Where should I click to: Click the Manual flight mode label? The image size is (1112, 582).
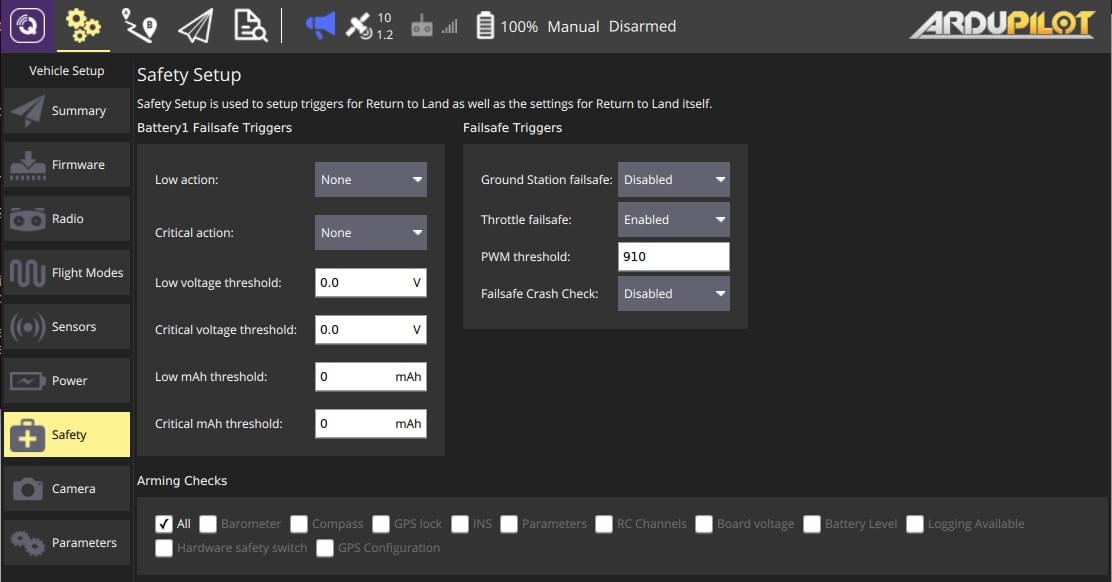(573, 27)
